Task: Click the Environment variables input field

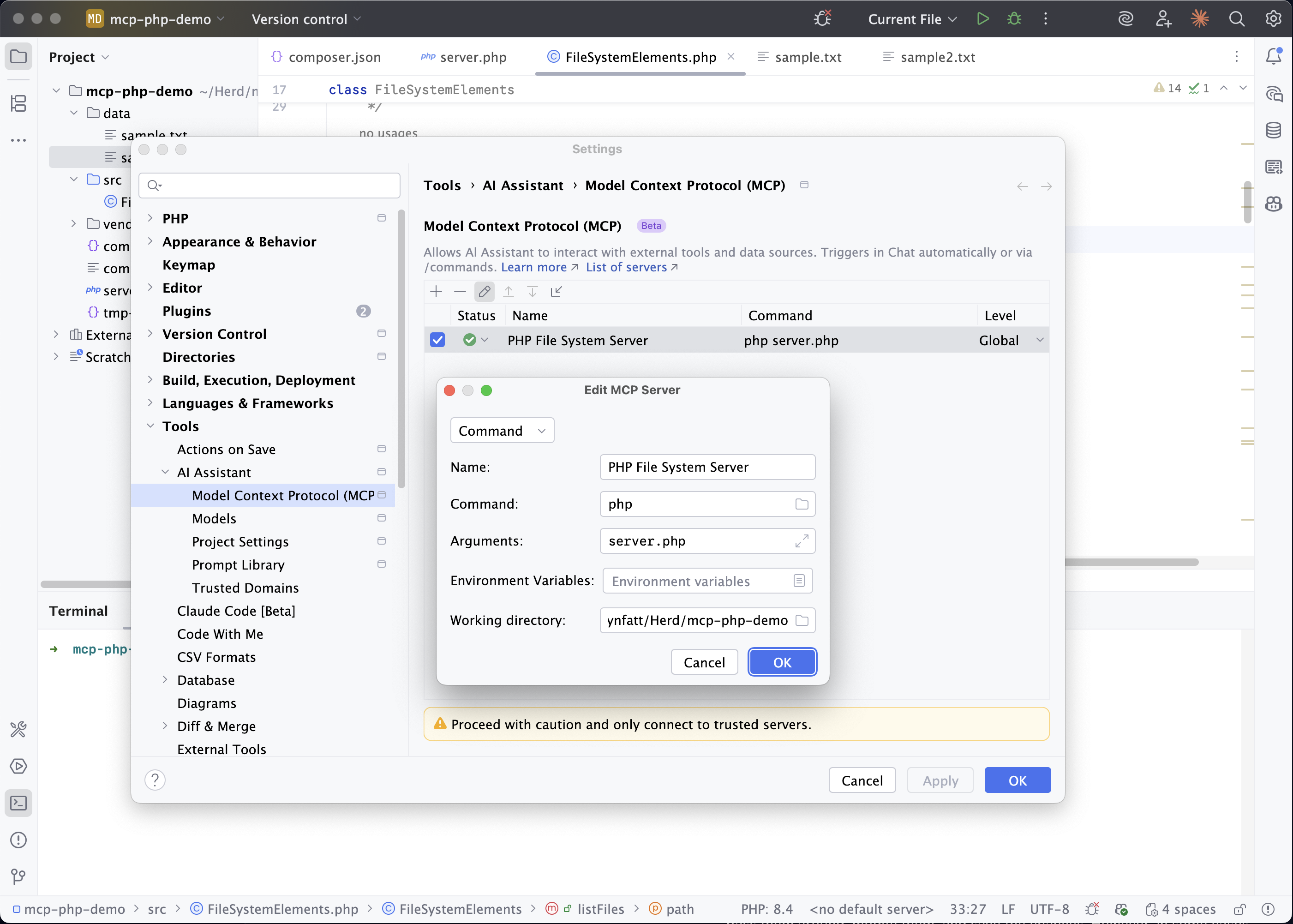Action: [x=707, y=581]
